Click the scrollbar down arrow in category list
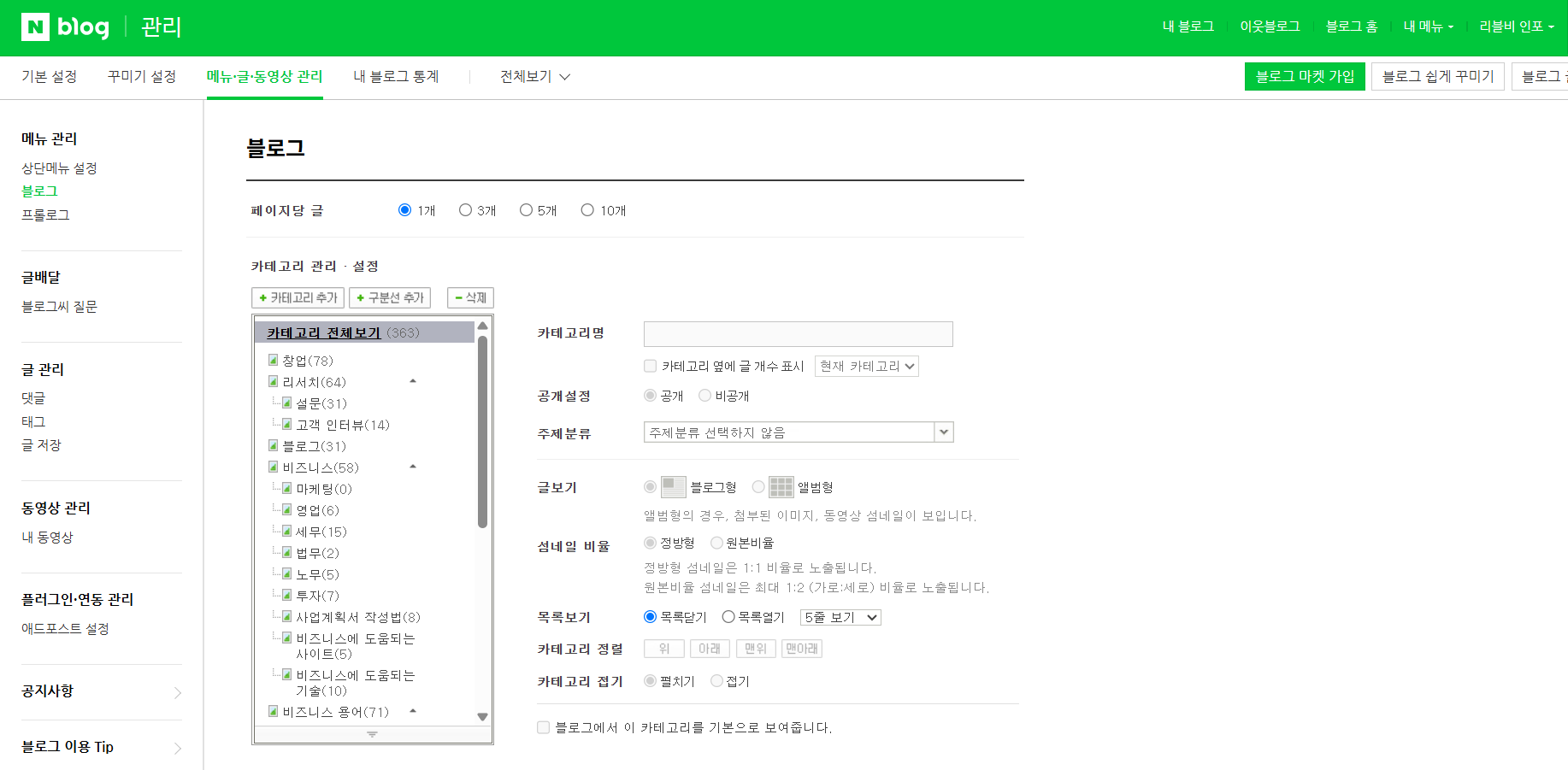Viewport: 1568px width, 770px height. (x=482, y=717)
